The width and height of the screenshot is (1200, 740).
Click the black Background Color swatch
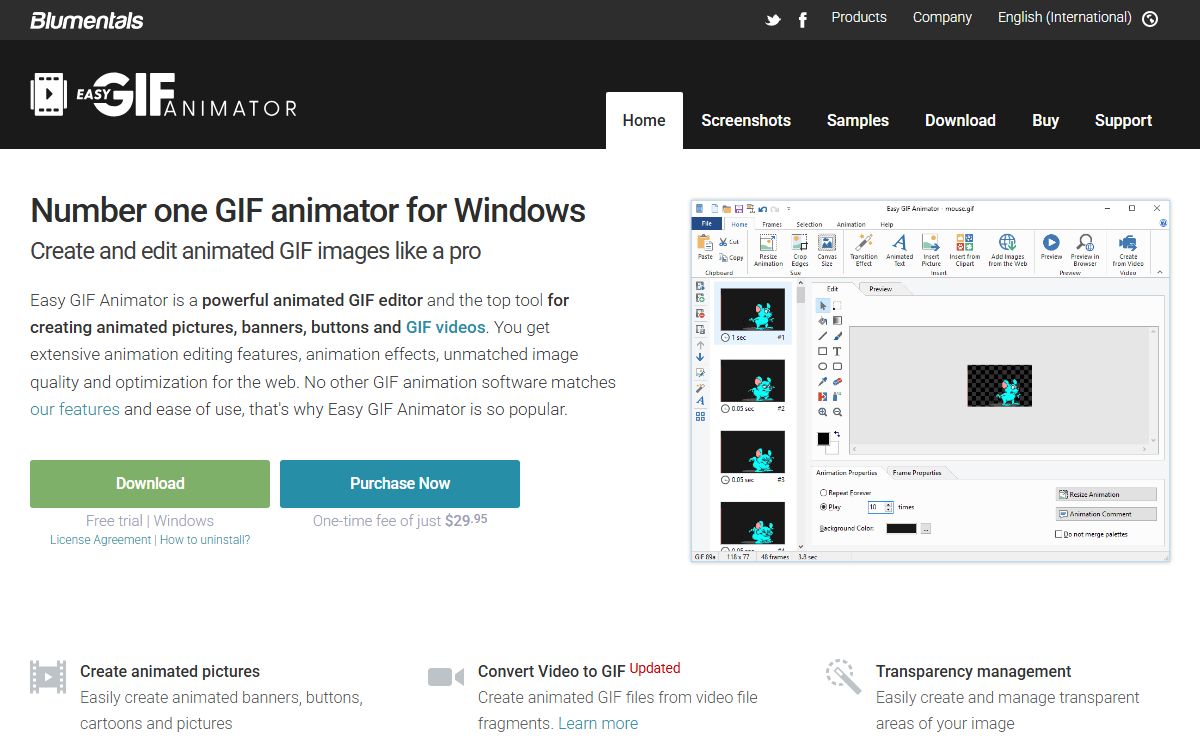pos(900,528)
